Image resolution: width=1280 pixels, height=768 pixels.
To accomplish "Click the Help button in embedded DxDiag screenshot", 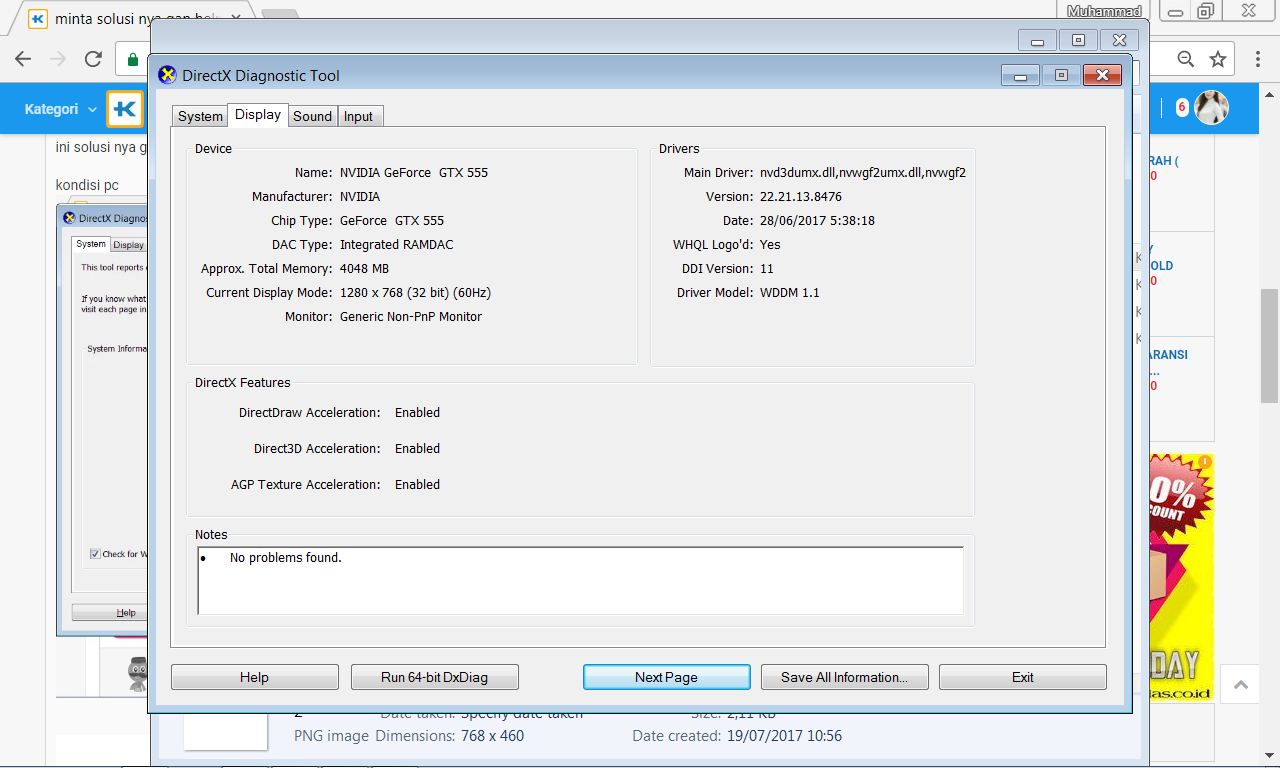I will (110, 613).
